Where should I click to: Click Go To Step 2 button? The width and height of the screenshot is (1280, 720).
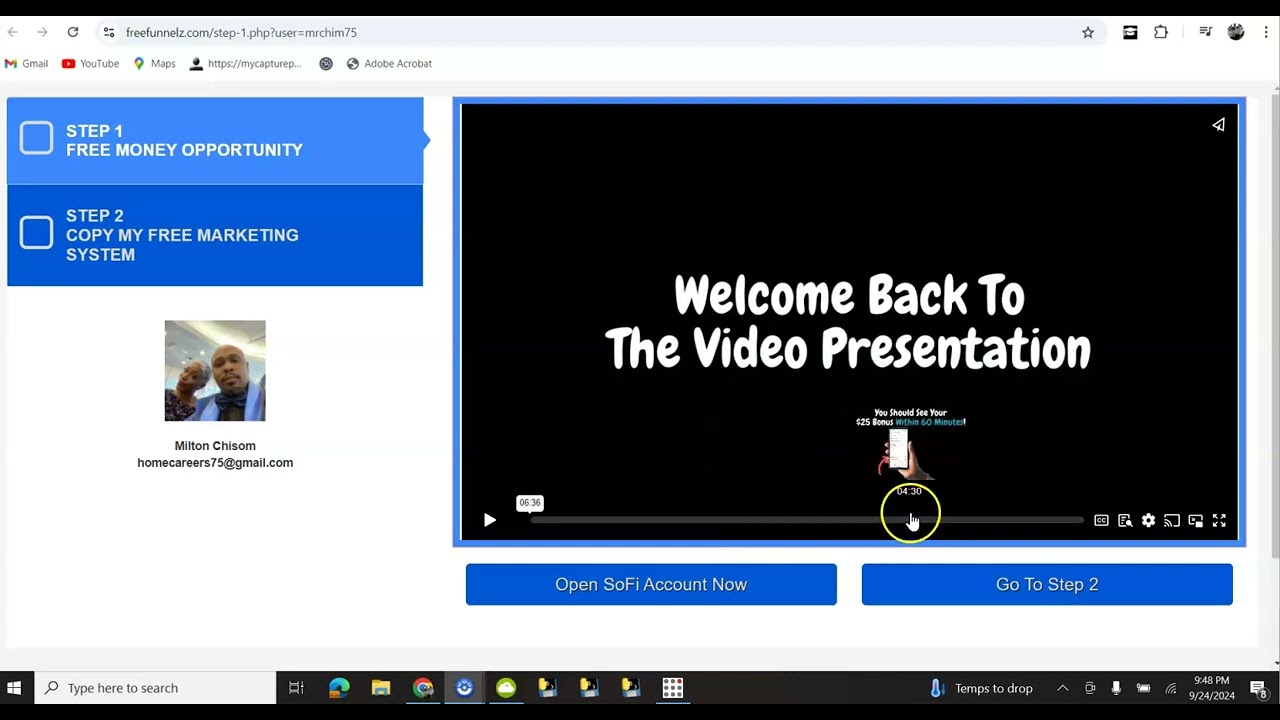pos(1047,584)
